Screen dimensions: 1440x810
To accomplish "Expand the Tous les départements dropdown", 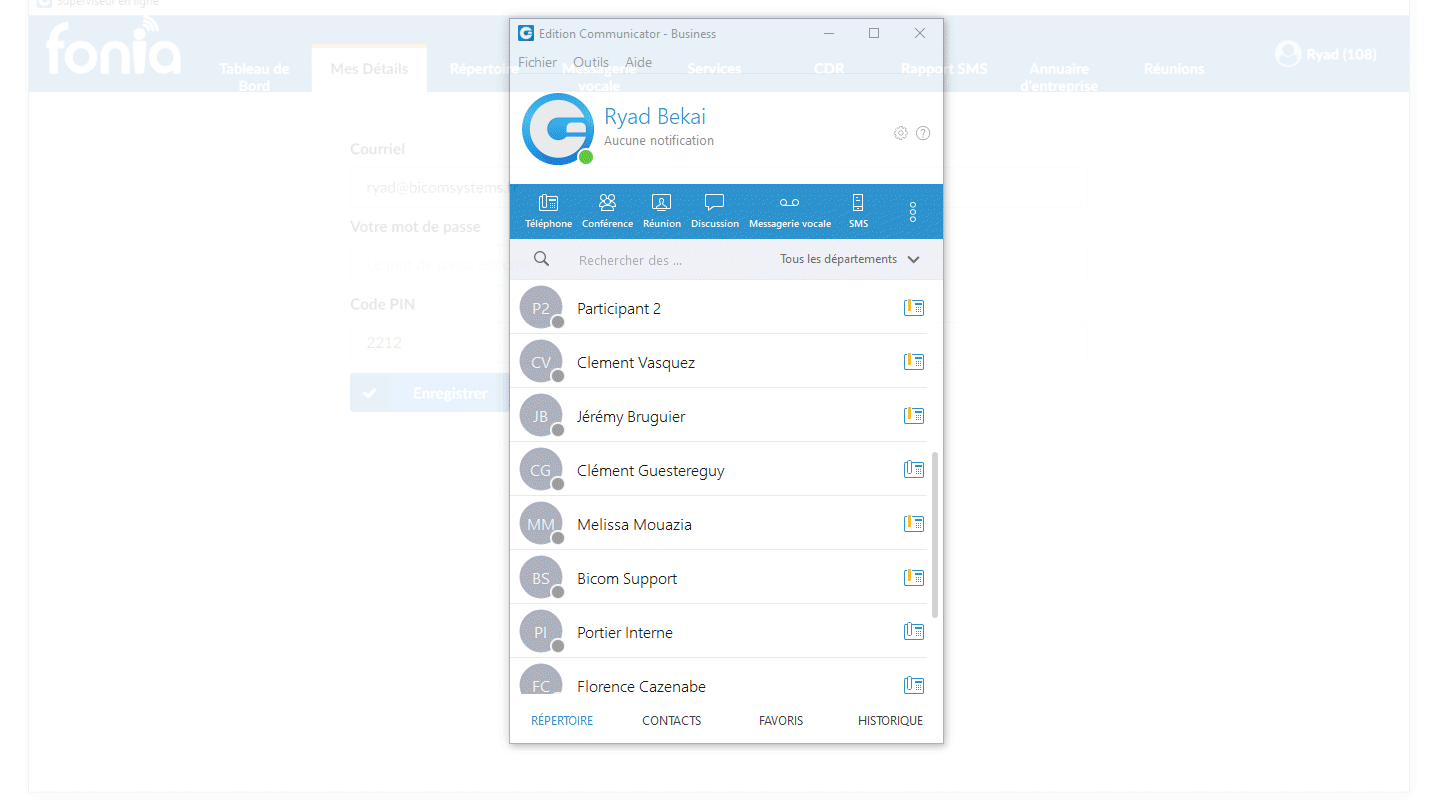I will click(850, 259).
